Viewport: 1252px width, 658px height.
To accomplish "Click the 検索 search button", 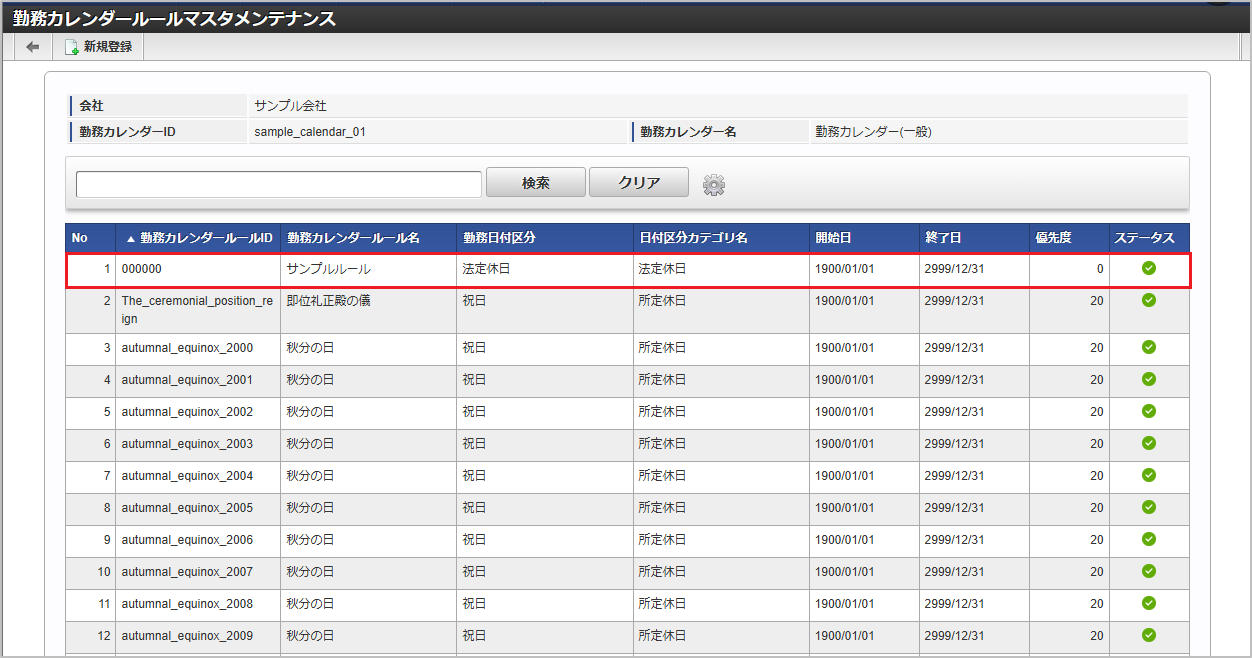I will tap(535, 183).
